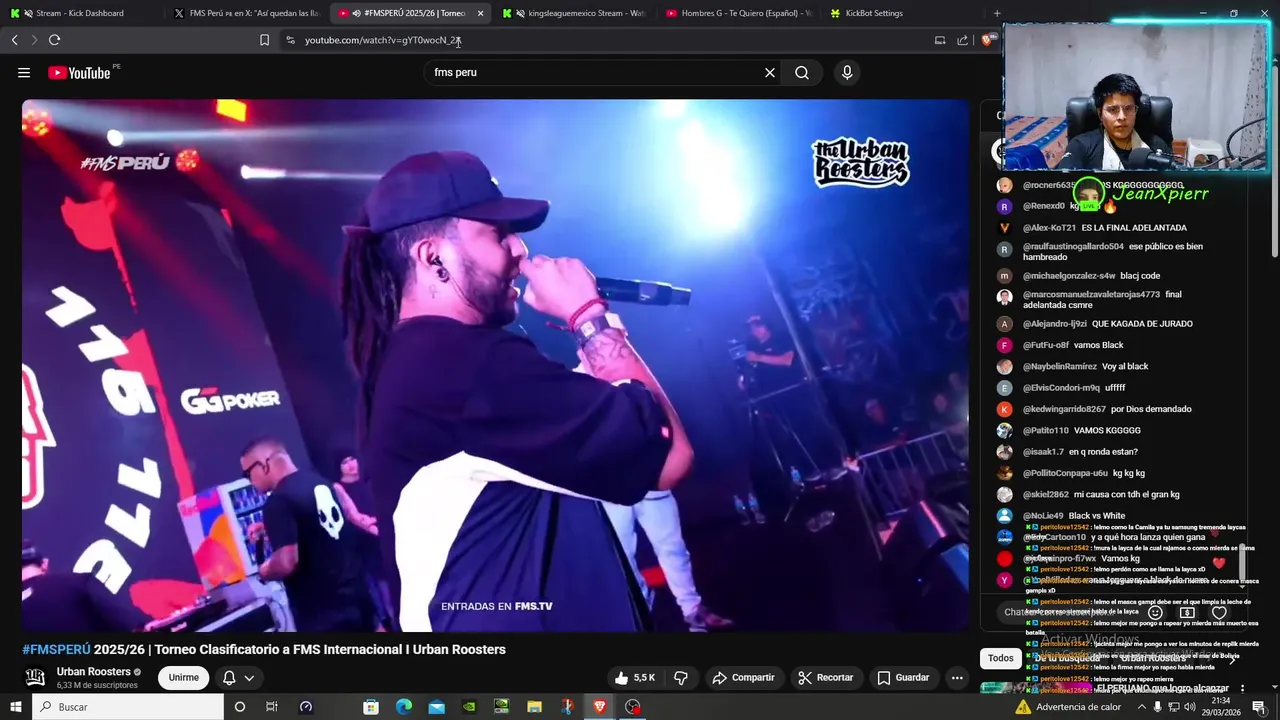Open Brave browser taskbar icon
This screenshot has width=1280, height=720.
(599, 707)
